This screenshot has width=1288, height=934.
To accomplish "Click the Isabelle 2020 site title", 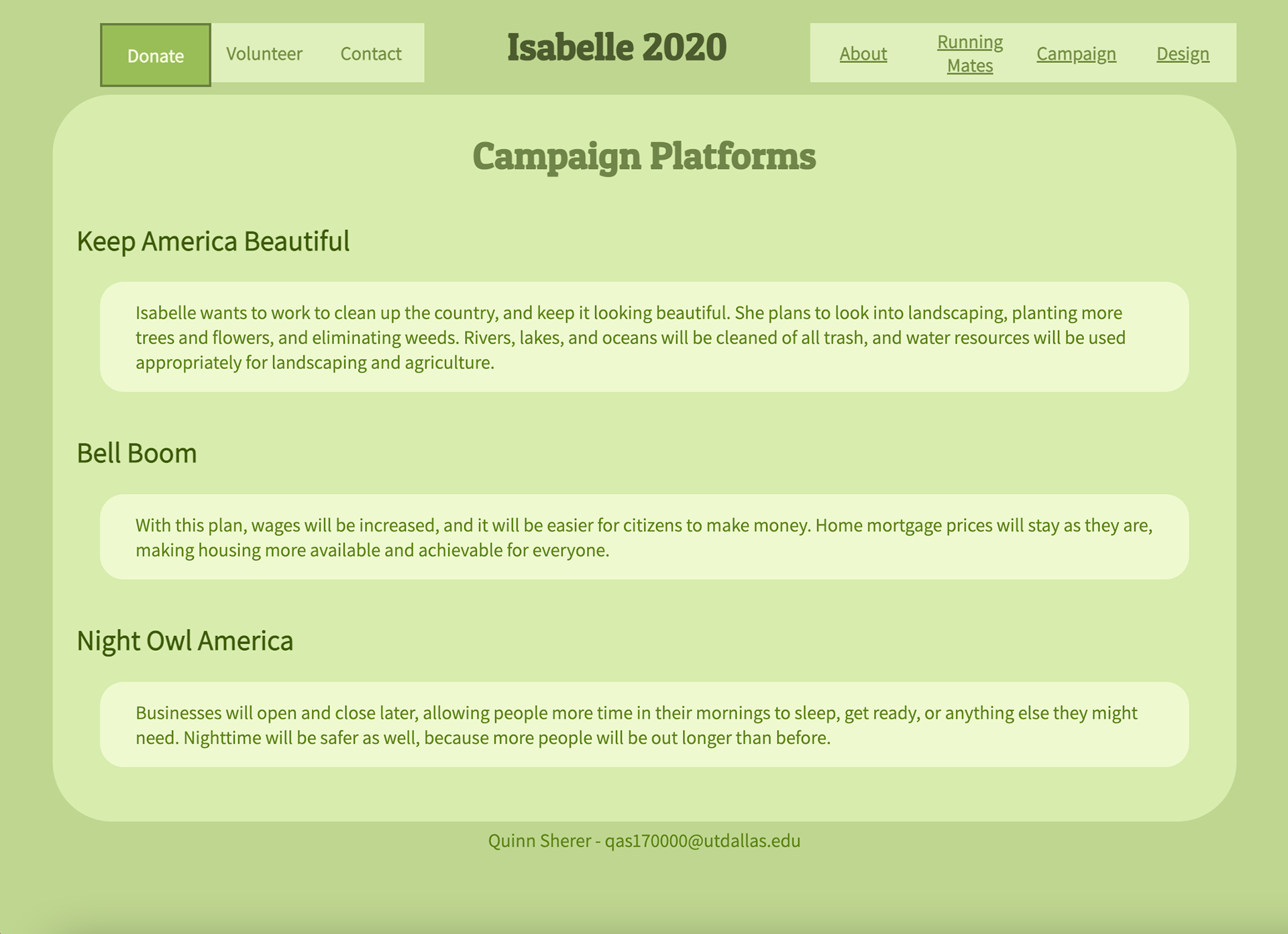I will (x=616, y=48).
